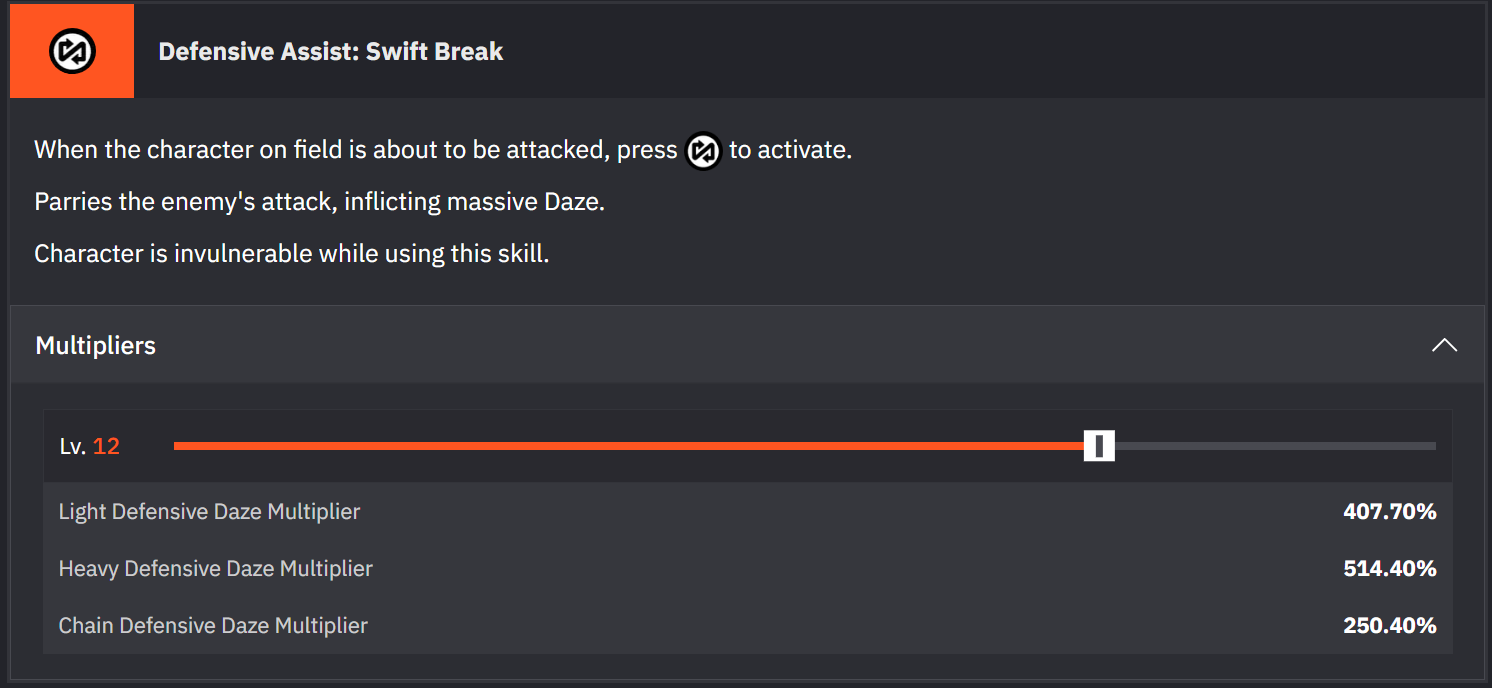Click the 250.40% value
Image resolution: width=1492 pixels, height=688 pixels.
[1390, 626]
